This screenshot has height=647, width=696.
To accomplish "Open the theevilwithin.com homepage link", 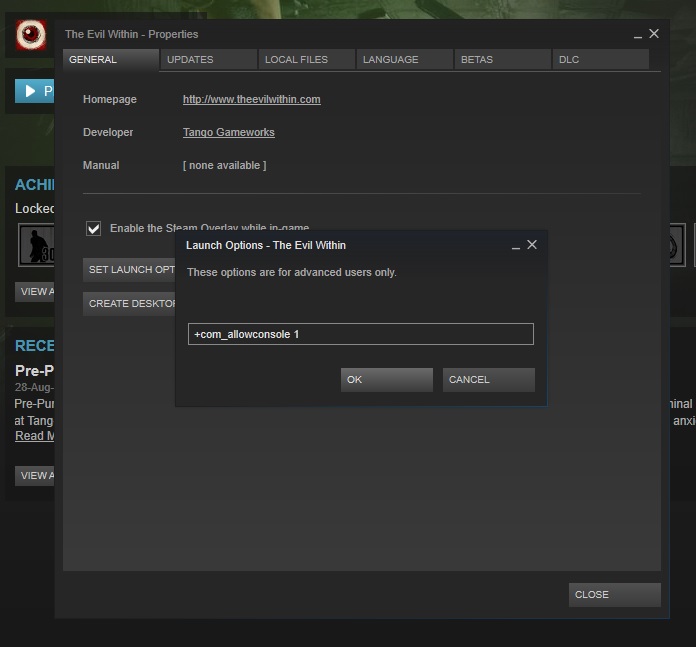I will pyautogui.click(x=251, y=99).
